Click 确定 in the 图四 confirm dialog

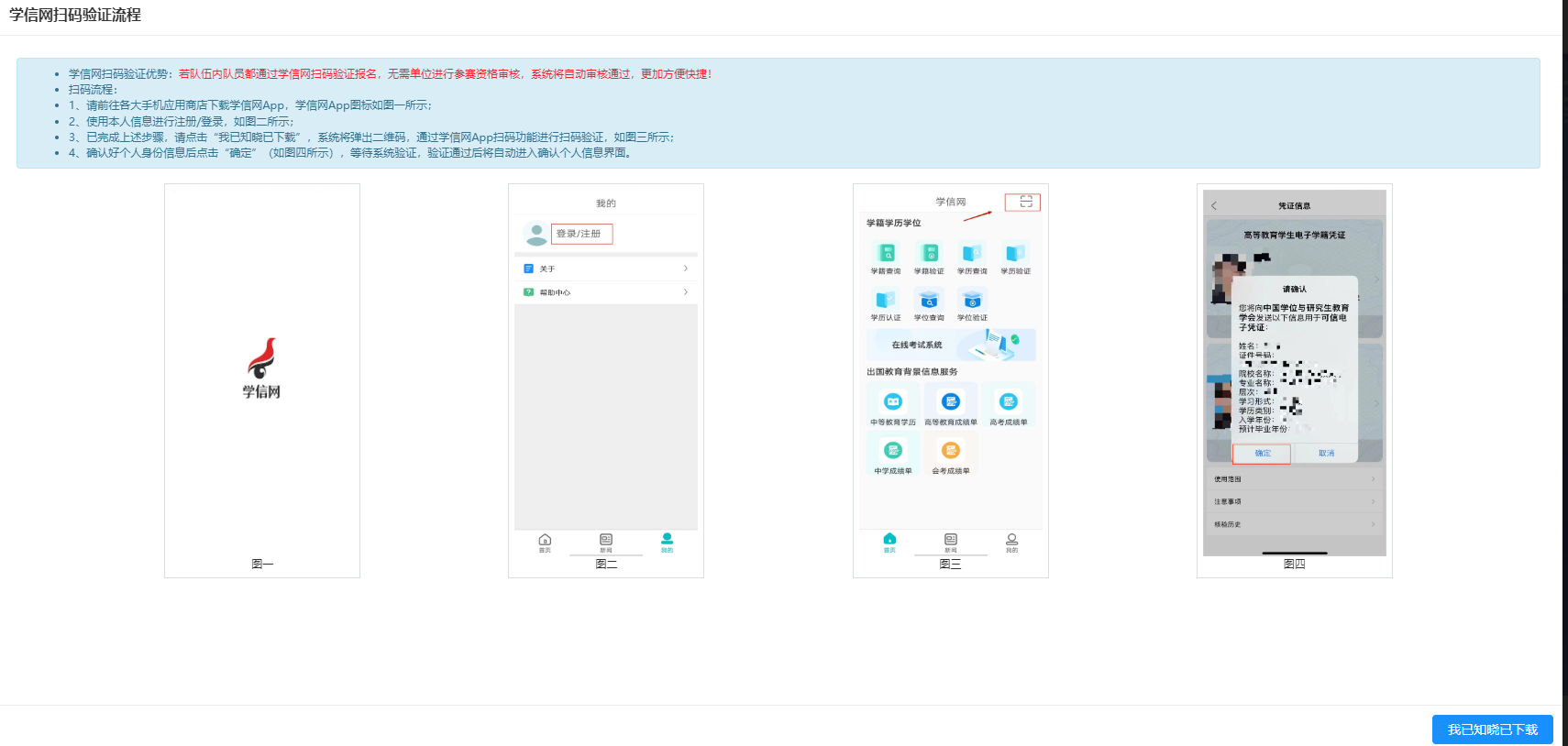(1263, 454)
